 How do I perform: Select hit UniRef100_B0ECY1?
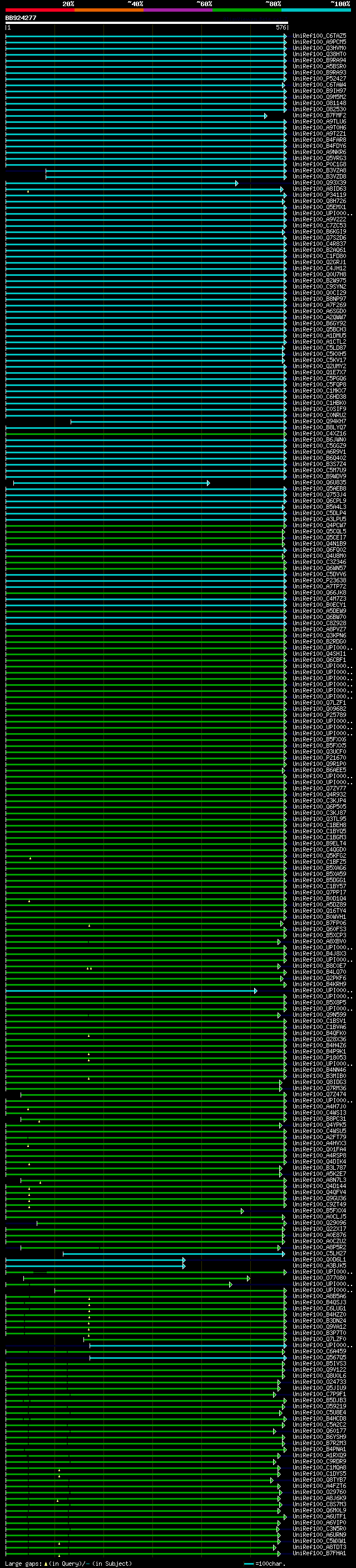click(x=319, y=605)
